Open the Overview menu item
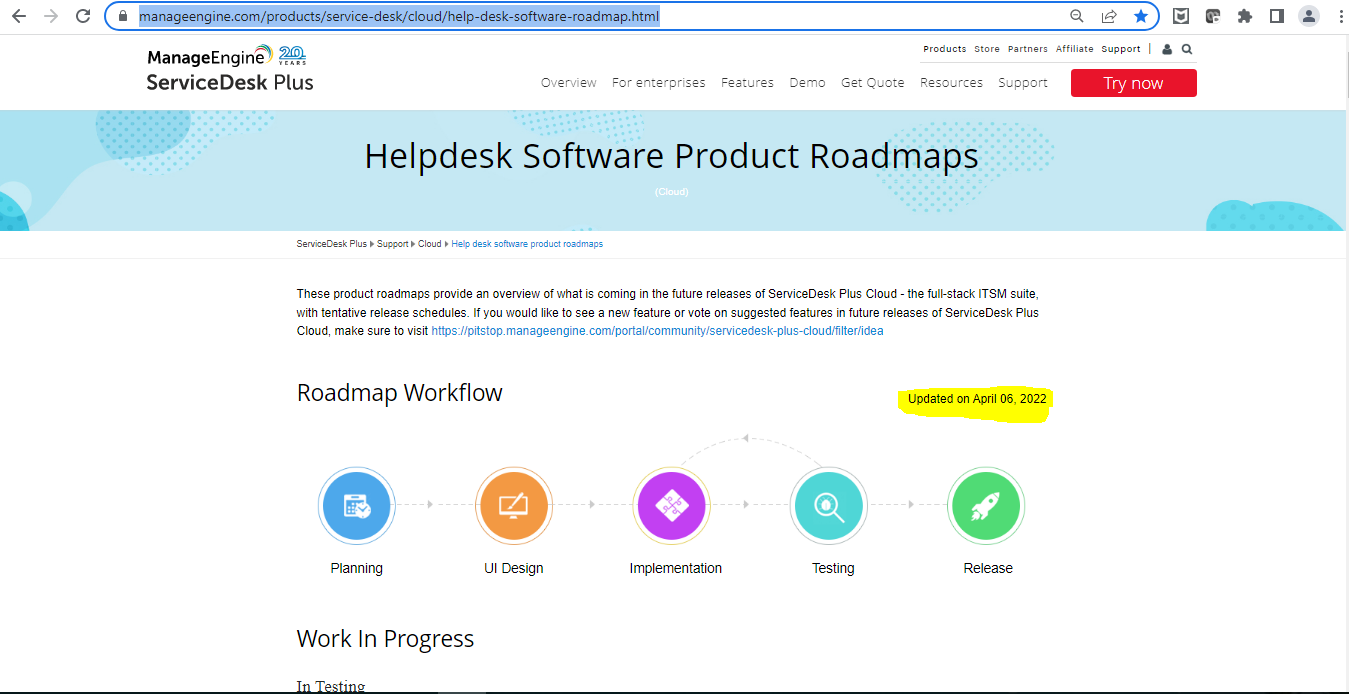 pos(569,83)
